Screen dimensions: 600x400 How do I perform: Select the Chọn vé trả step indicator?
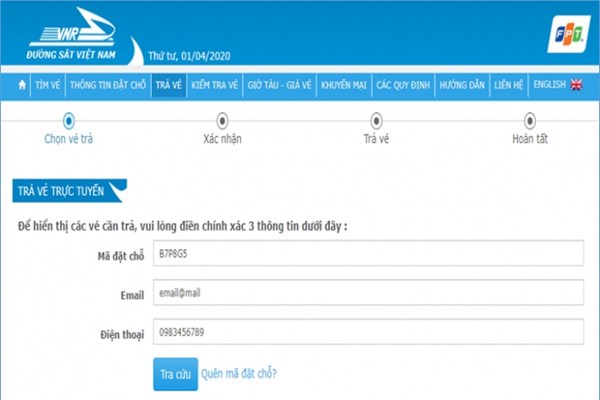click(68, 121)
